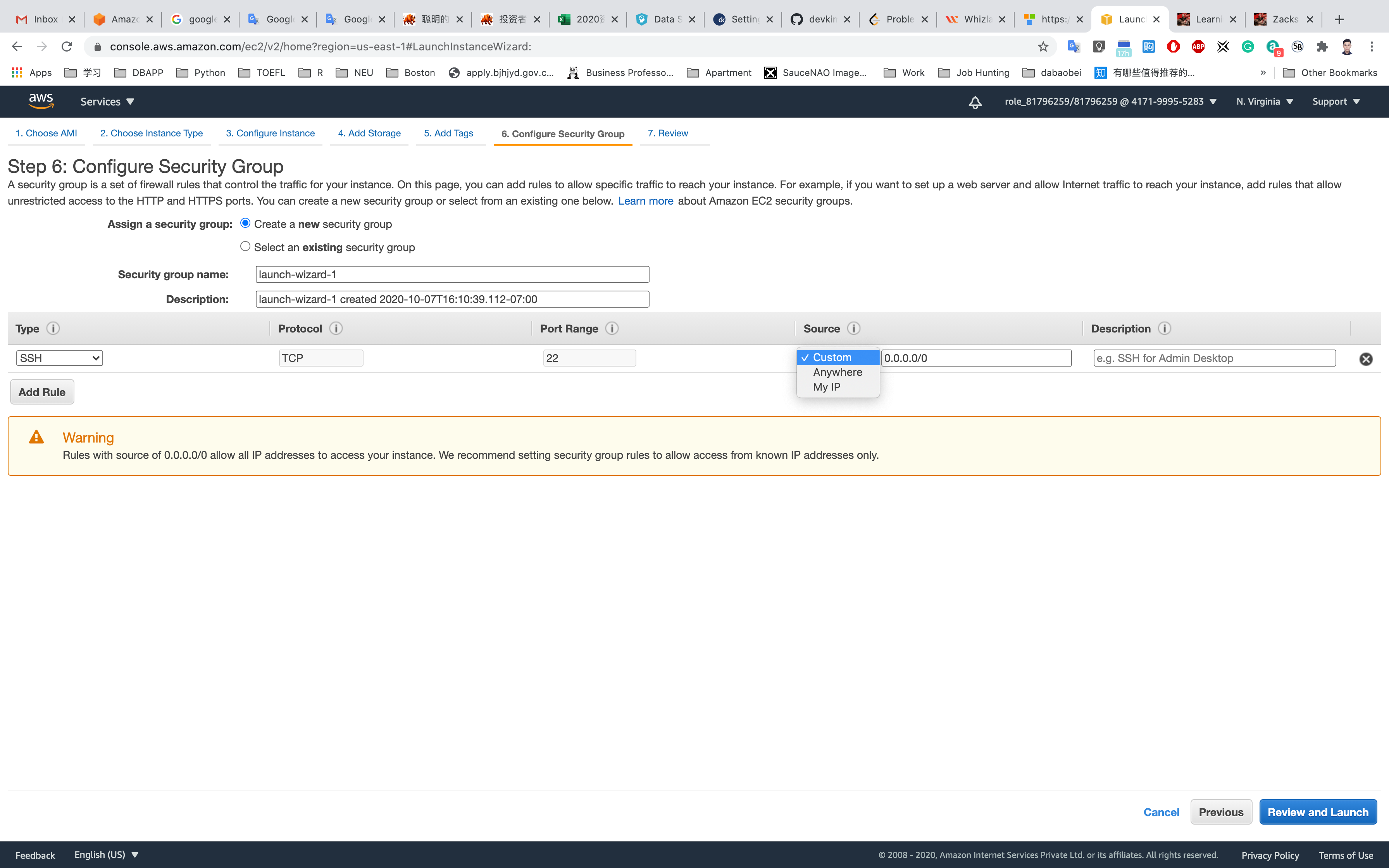The width and height of the screenshot is (1389, 868).
Task: Click the info icon next to Source
Action: coord(853,328)
